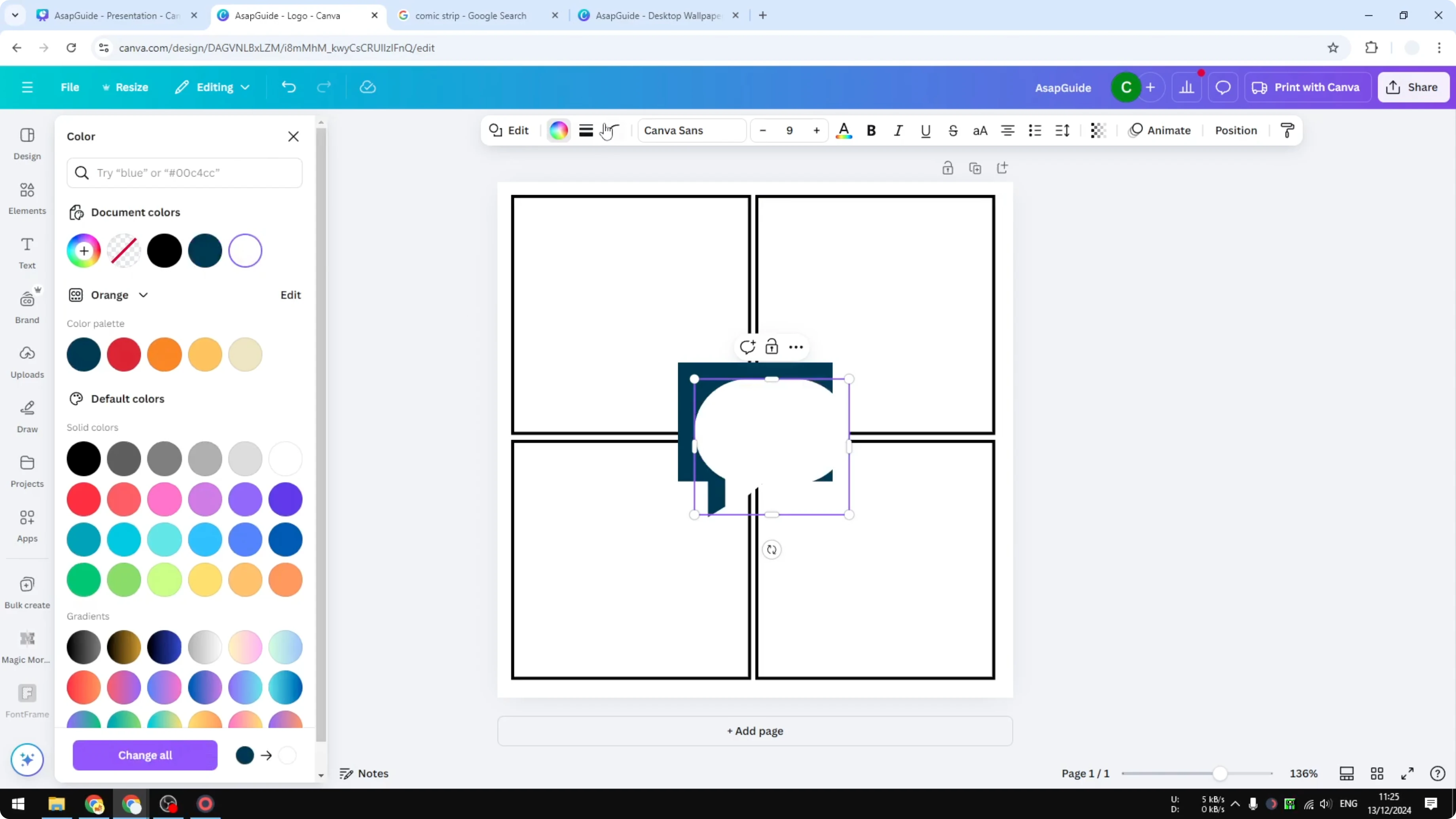Open the Elements panel

pyautogui.click(x=27, y=198)
